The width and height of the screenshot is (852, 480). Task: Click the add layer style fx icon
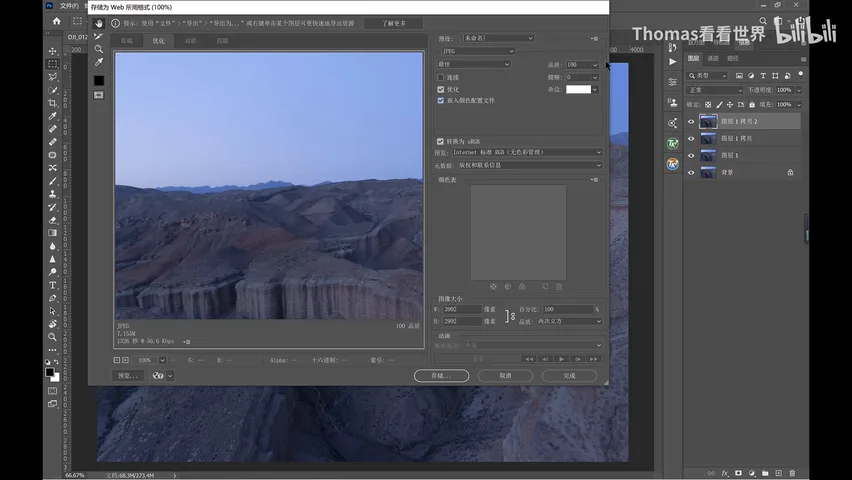(x=725, y=473)
